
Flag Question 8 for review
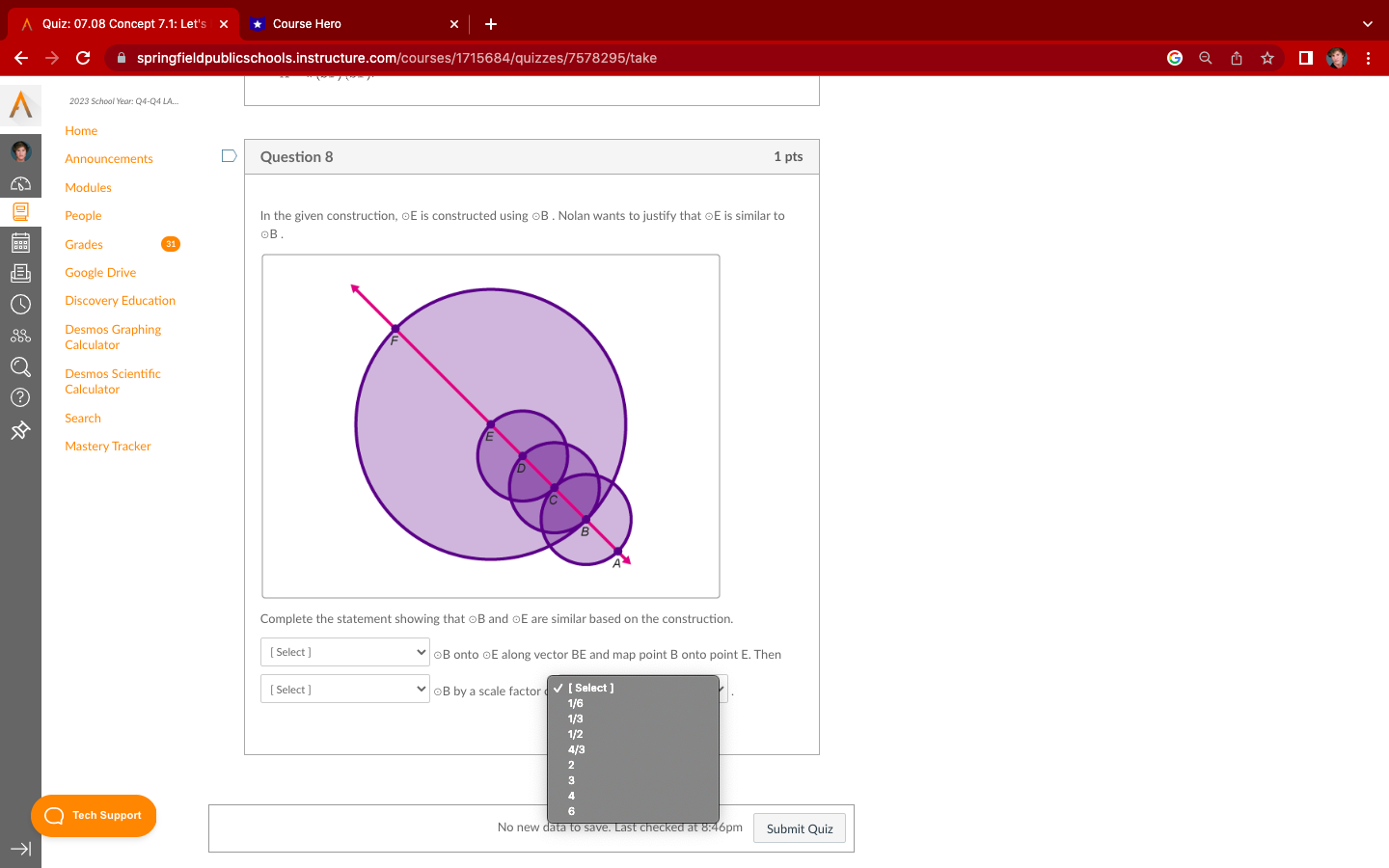coord(229,156)
